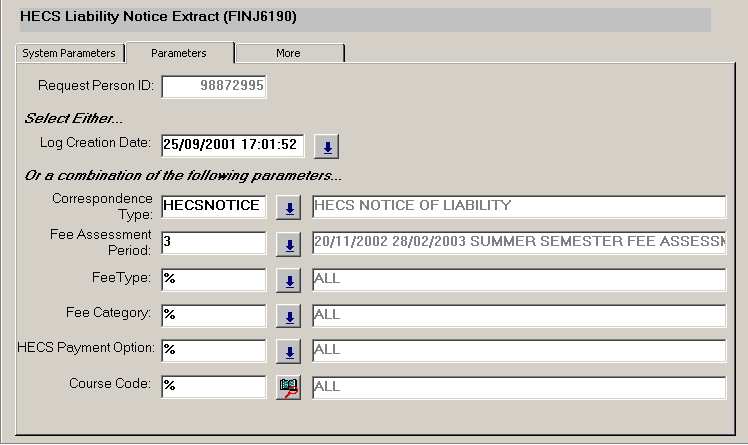This screenshot has height=445, width=748.
Task: Expand the HECS Payment Option arrow list
Action: (x=289, y=351)
